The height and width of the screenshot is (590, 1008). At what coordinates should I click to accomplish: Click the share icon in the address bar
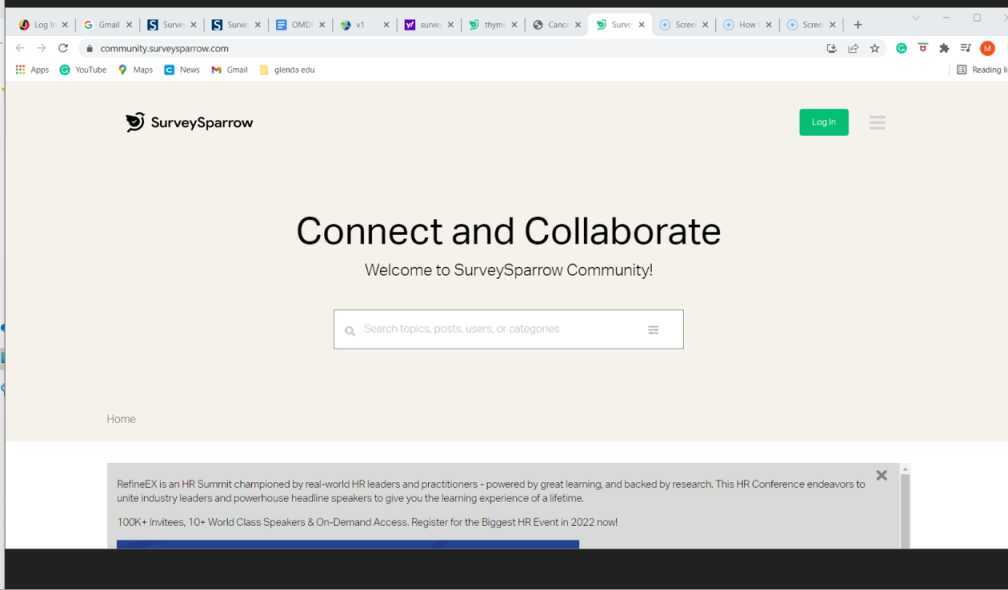[x=853, y=47]
